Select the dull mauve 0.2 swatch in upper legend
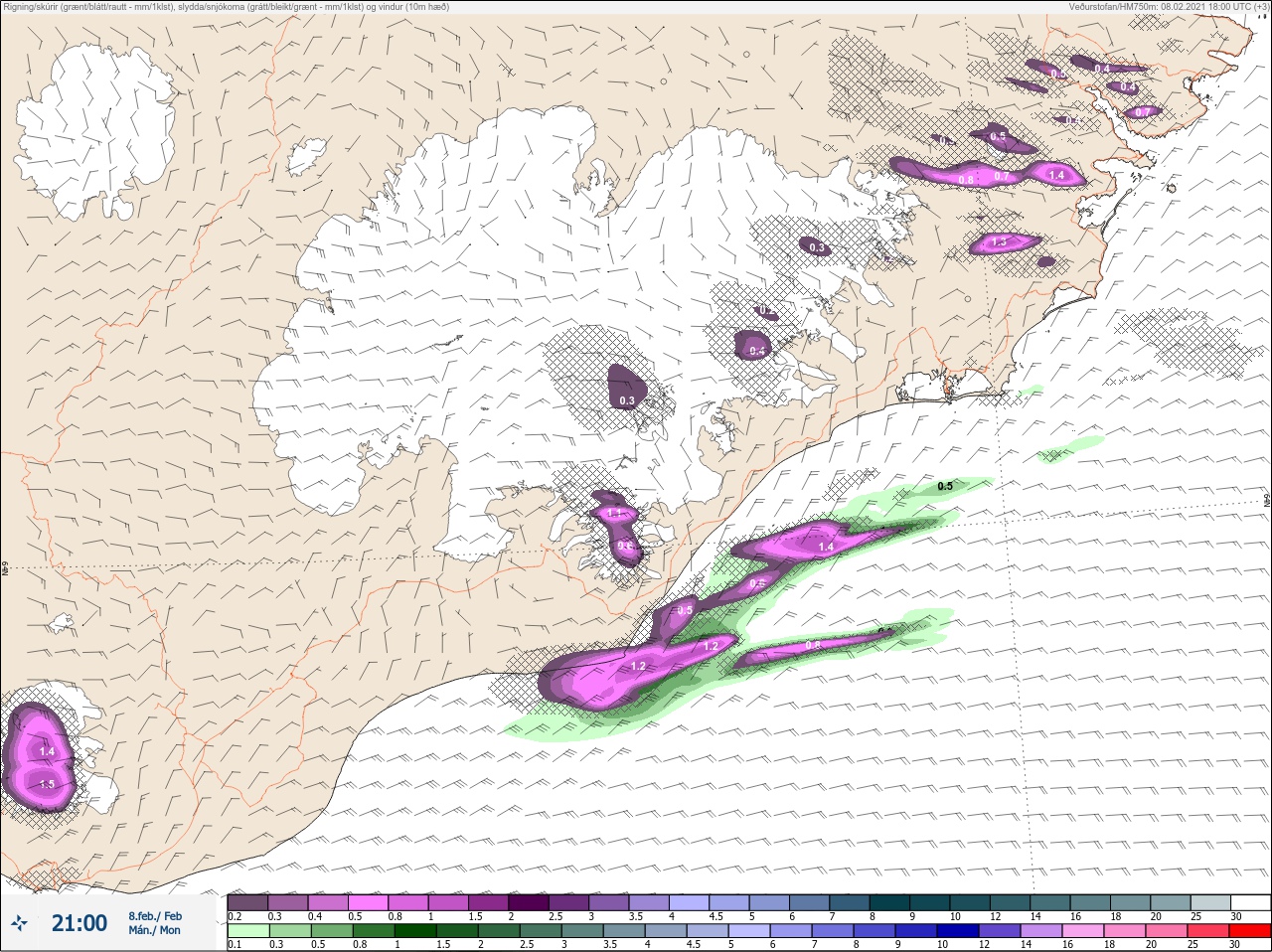This screenshot has height=952, width=1272. click(247, 902)
